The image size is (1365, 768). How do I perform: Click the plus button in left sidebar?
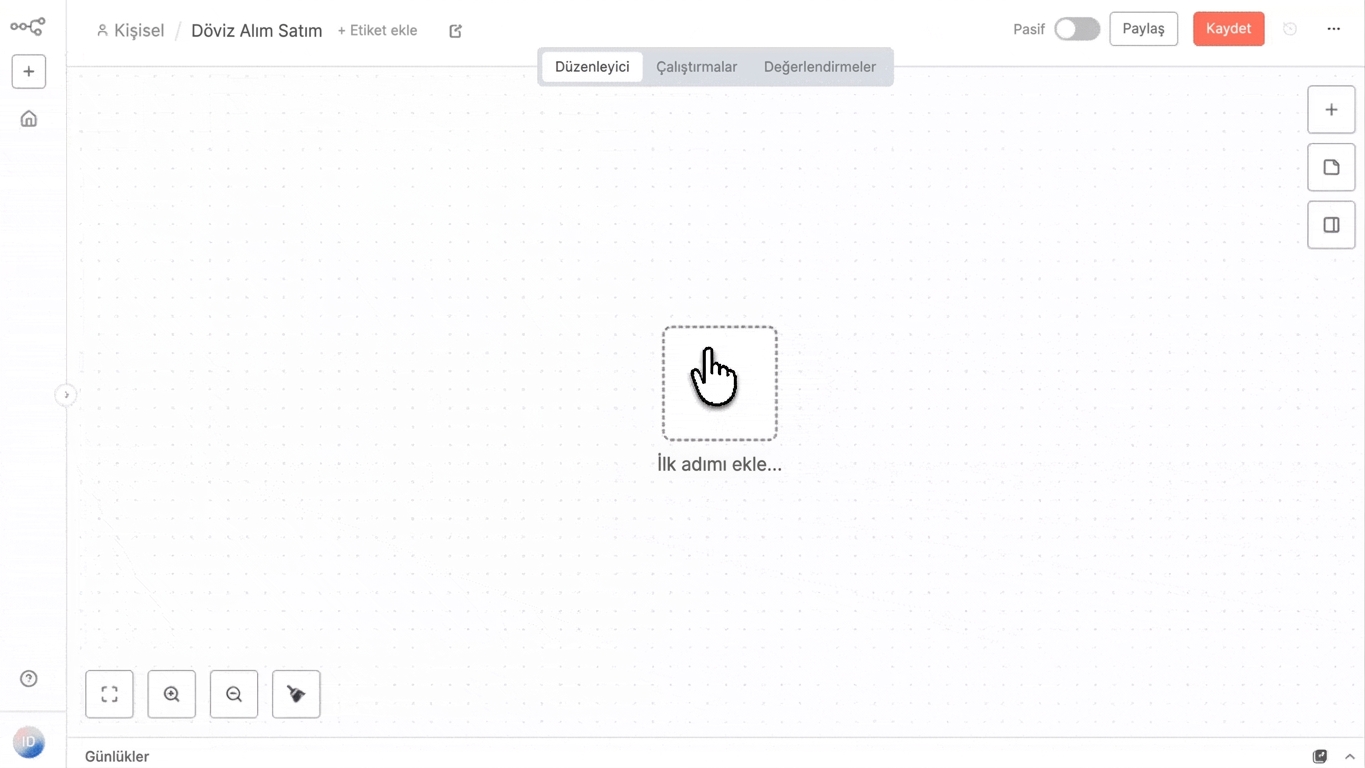point(29,72)
